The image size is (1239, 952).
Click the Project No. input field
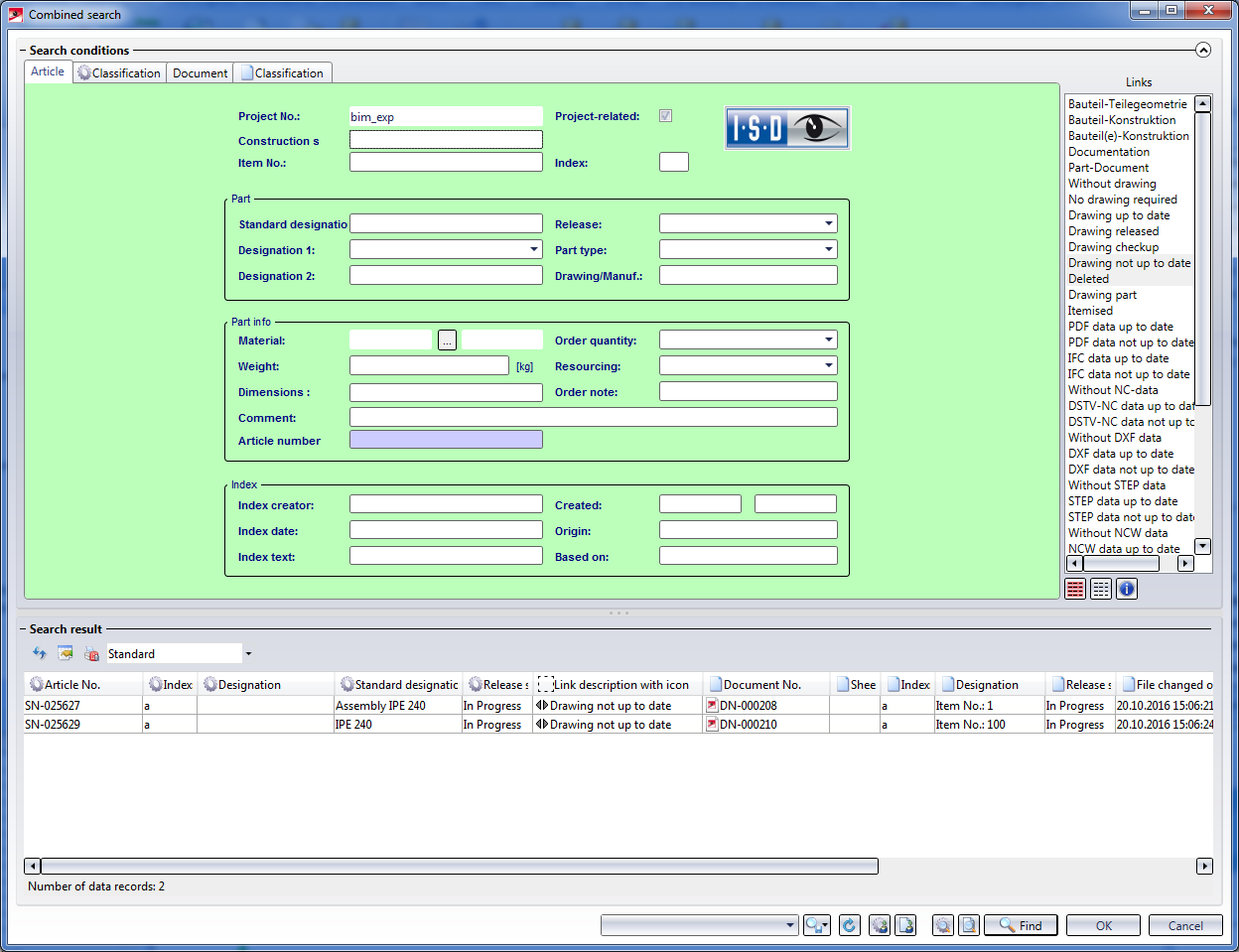[x=446, y=116]
